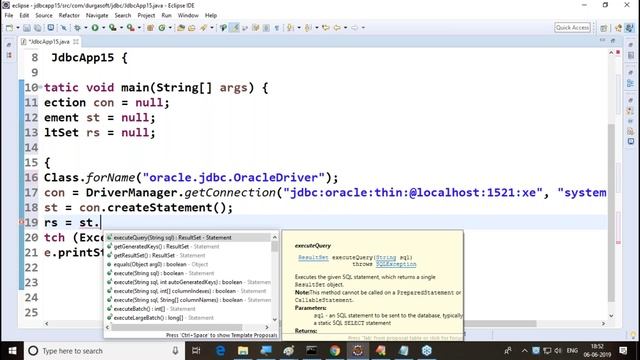Select the JdbcApp15.java editor tab
640x360 pixels.
[x=49, y=42]
